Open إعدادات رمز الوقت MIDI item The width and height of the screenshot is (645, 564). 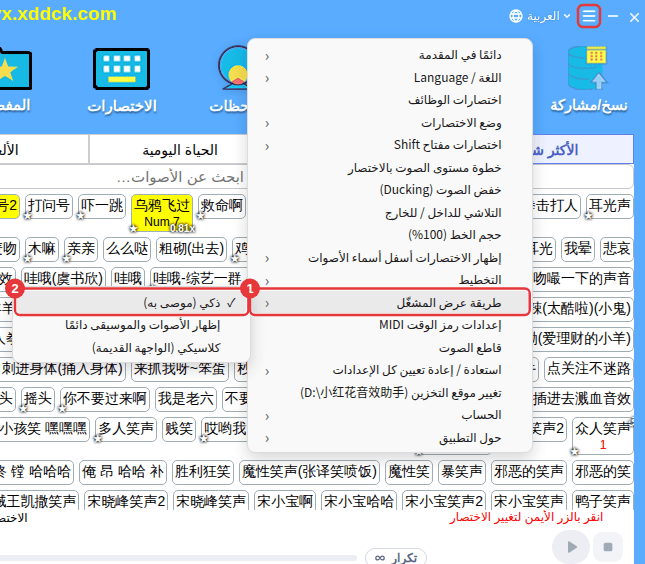pos(390,325)
